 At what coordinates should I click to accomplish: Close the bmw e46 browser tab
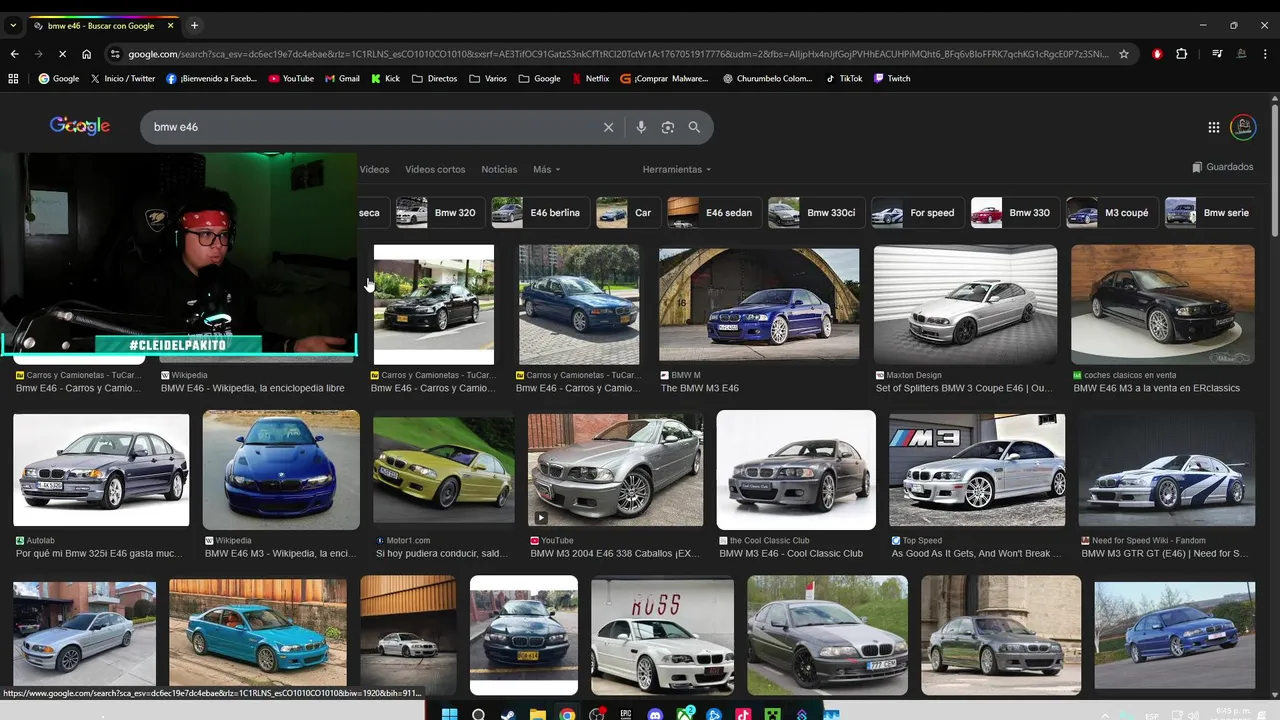[x=170, y=26]
